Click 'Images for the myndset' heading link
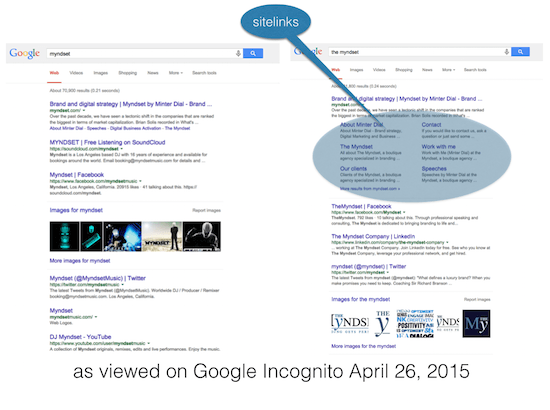Viewport: 550px width, 410px height. 361,299
